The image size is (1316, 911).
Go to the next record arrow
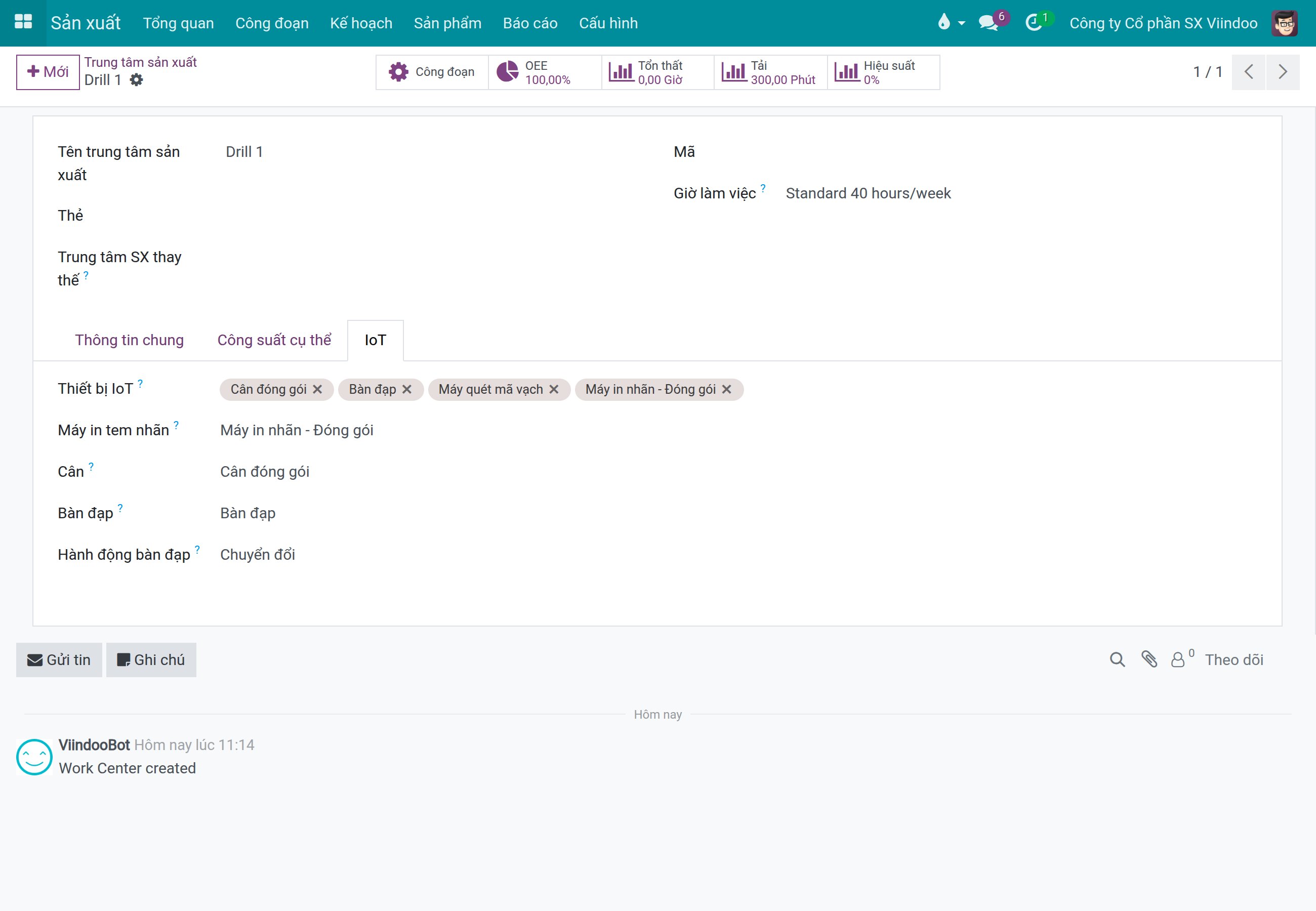[x=1283, y=72]
